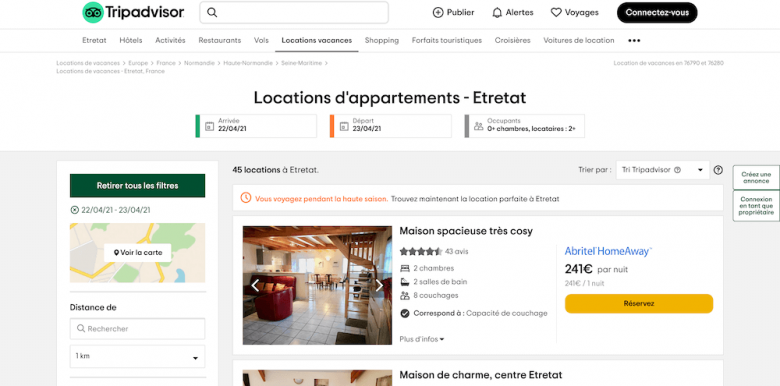Click the Réservez button
780x386 pixels.
pos(639,303)
